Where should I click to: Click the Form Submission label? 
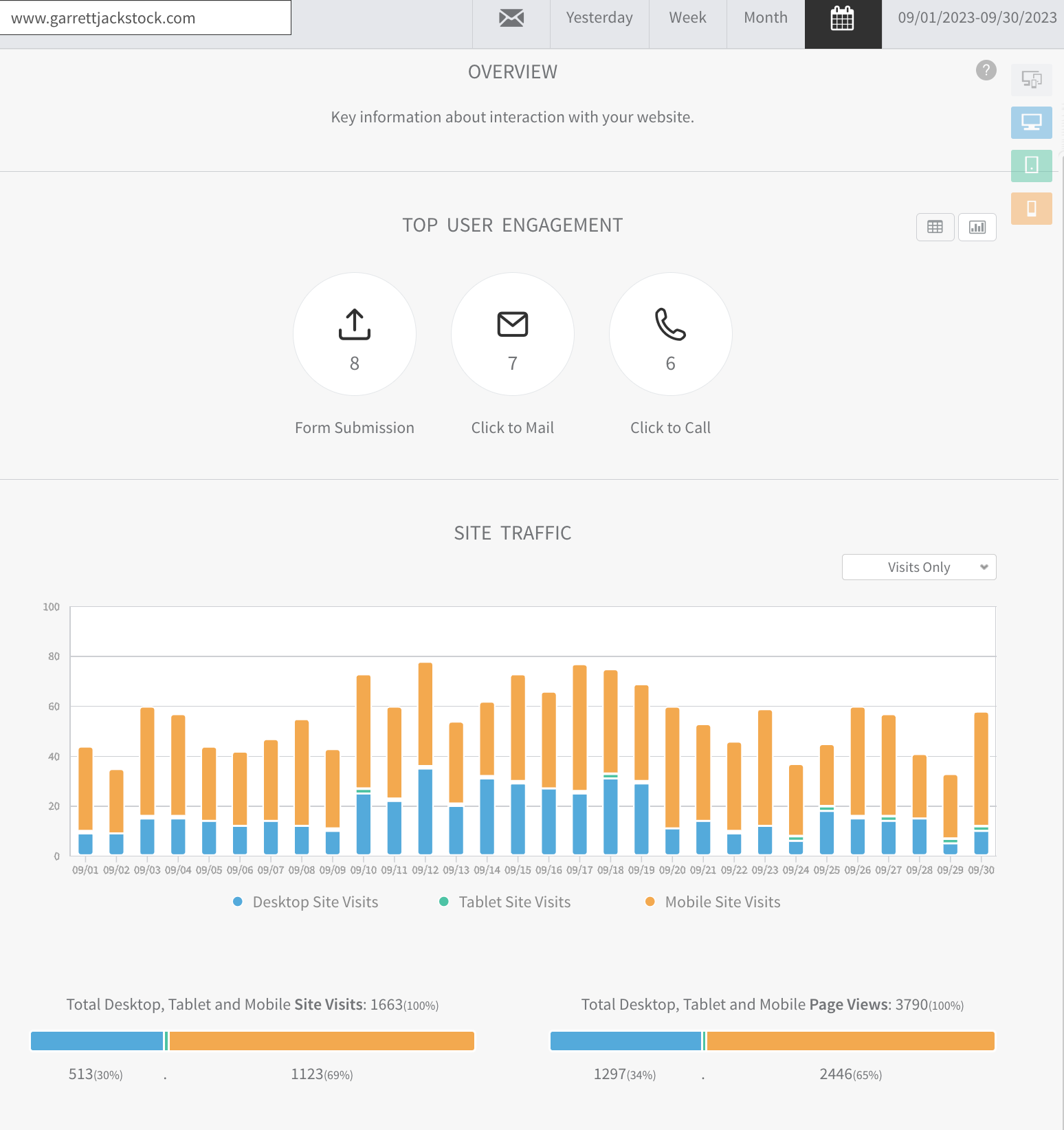coord(355,428)
